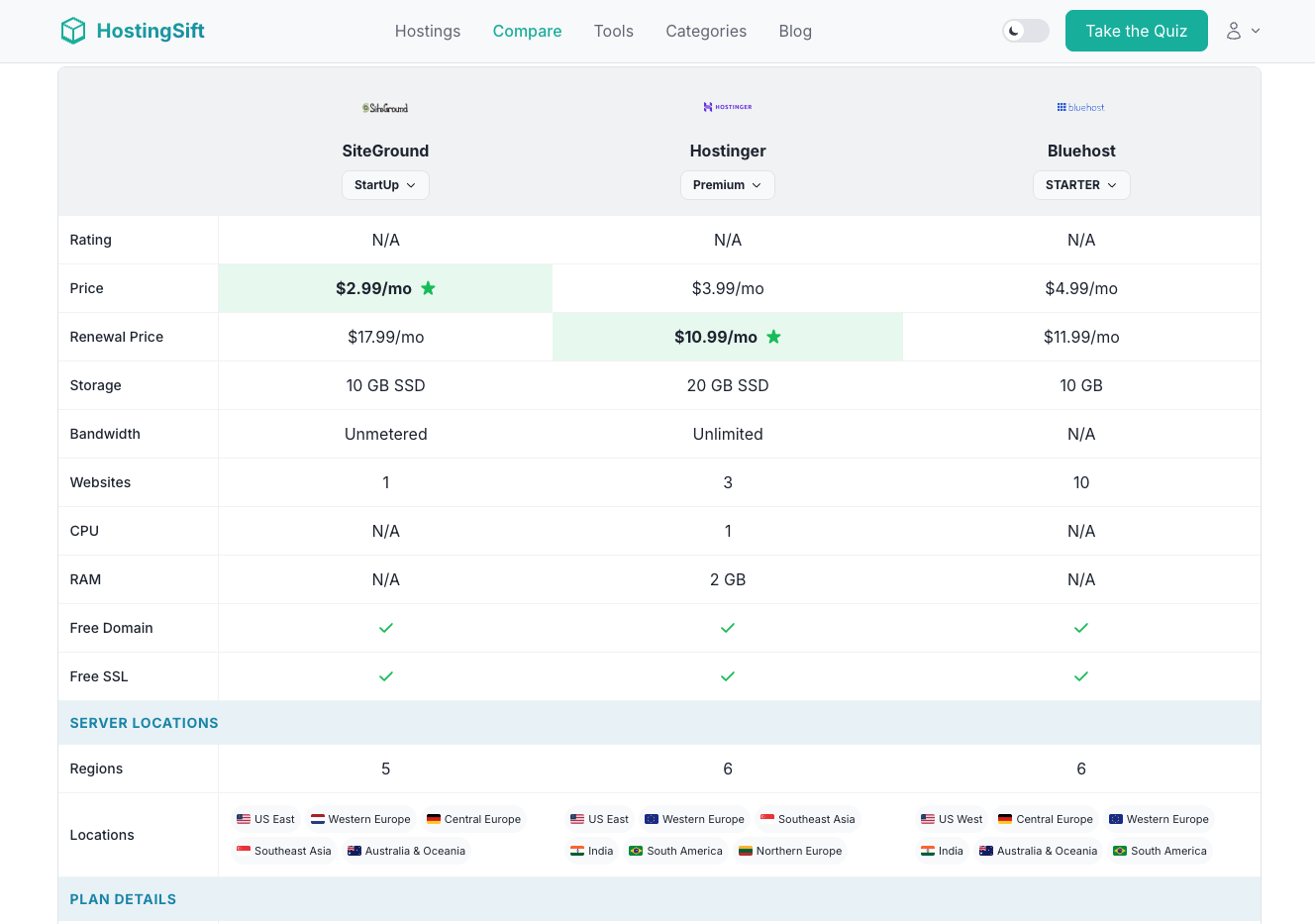The height and width of the screenshot is (924, 1315).
Task: Click the HostingSift cube logo icon
Action: tap(73, 31)
